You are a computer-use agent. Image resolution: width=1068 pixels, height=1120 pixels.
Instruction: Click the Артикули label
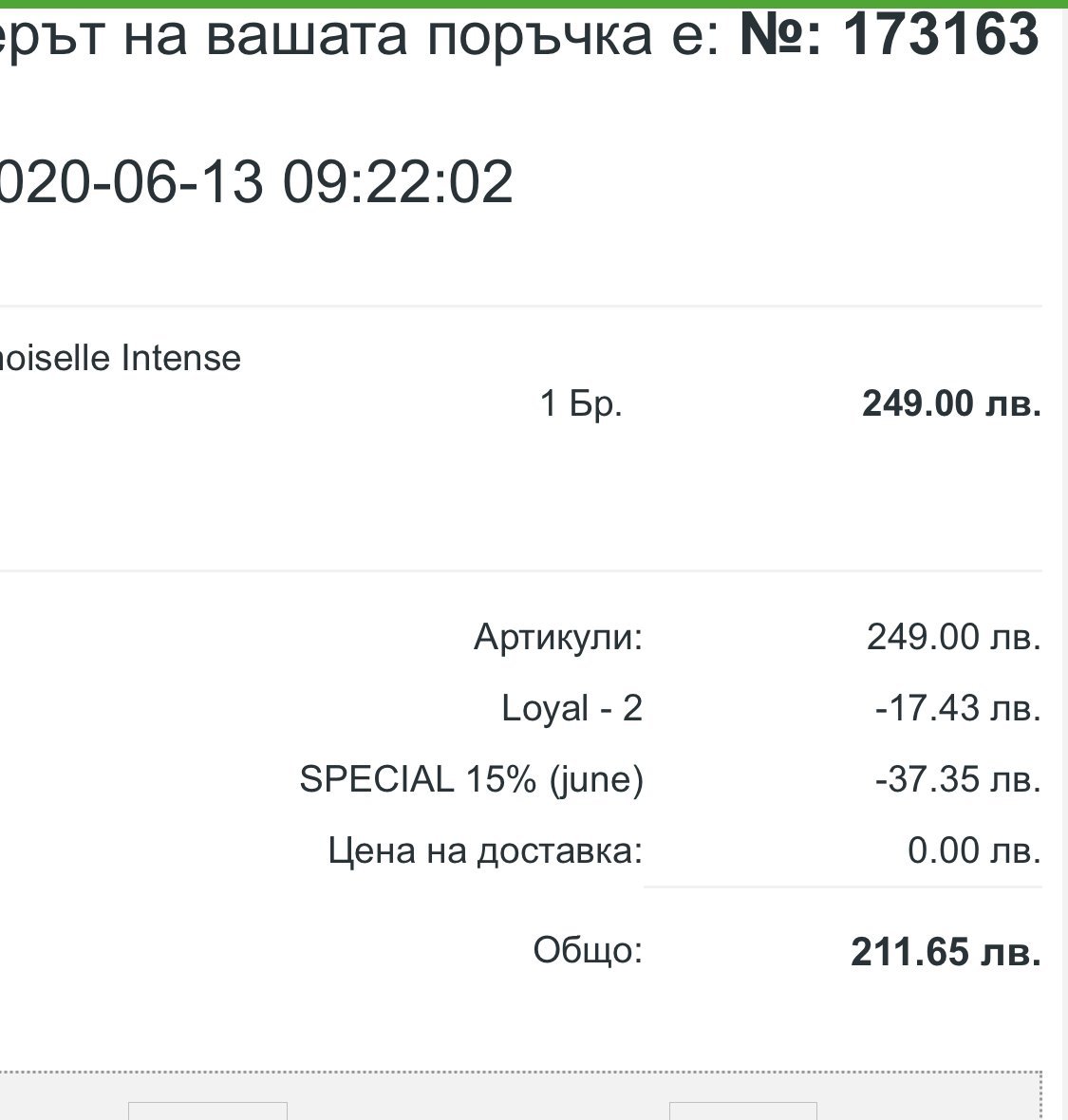coord(558,636)
